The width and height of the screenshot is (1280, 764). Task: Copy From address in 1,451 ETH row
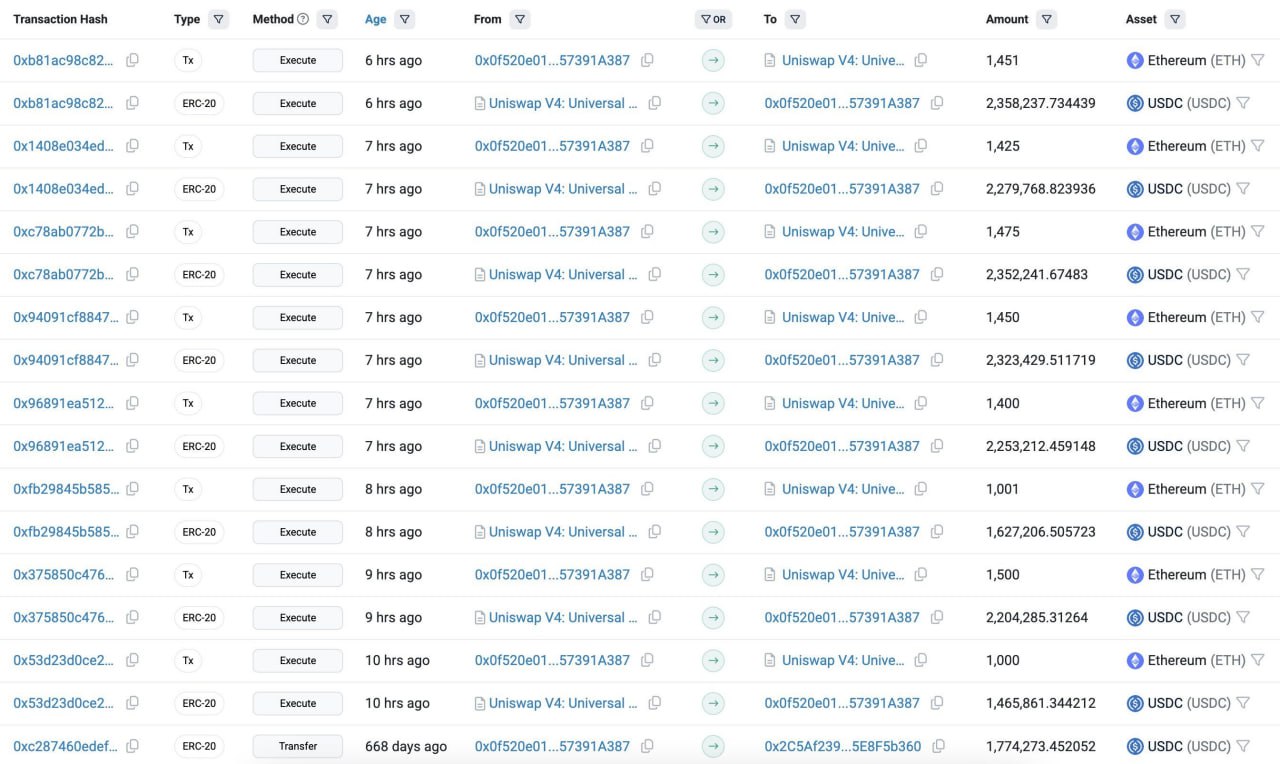click(x=647, y=60)
